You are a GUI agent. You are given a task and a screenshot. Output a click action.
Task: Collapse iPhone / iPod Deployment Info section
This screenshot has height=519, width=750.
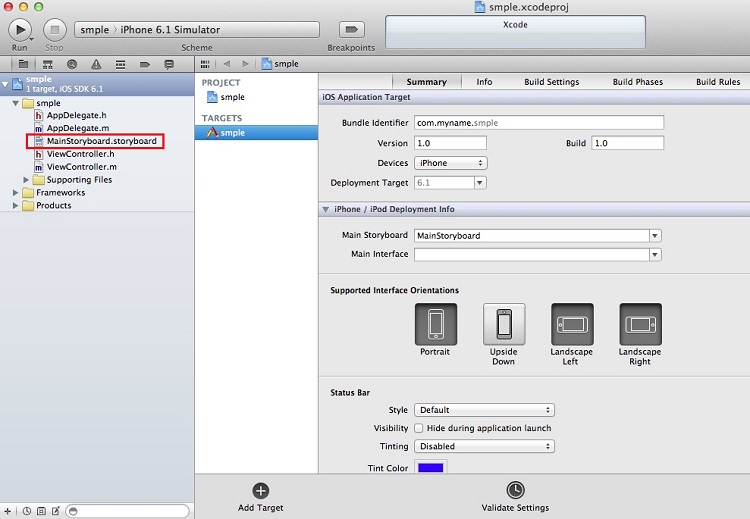point(326,209)
